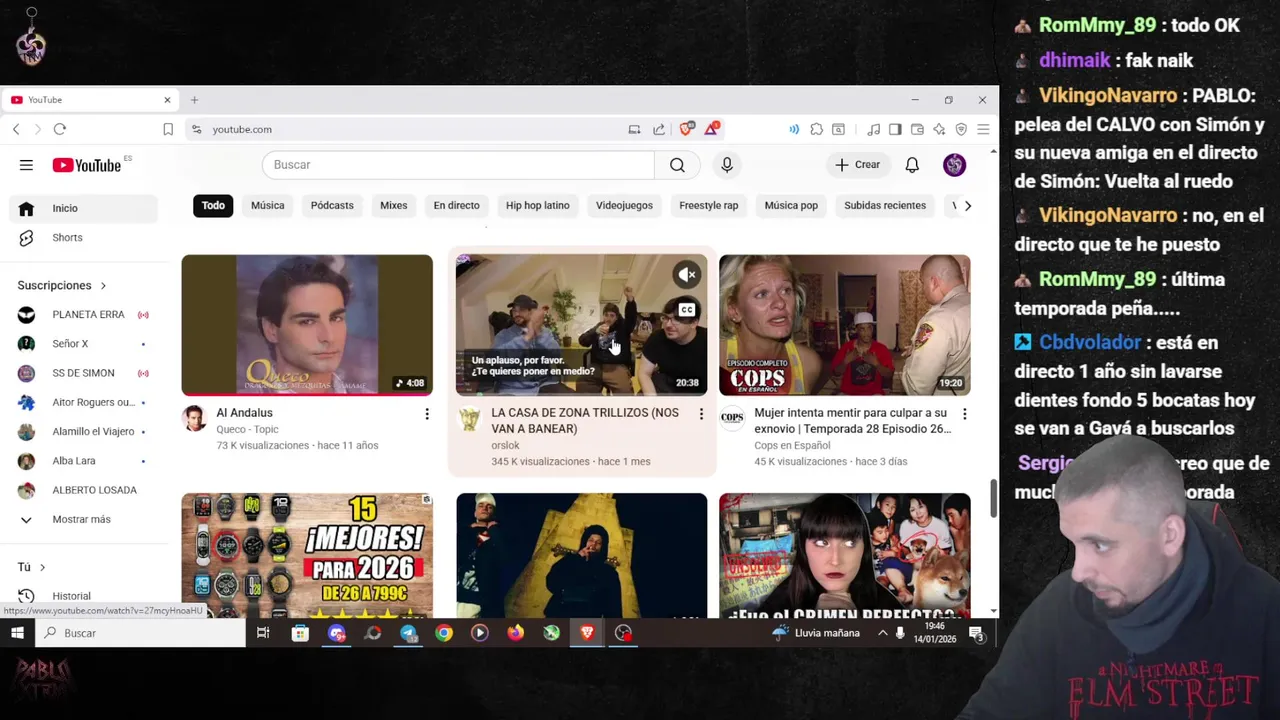Screen dimensions: 1280x720
Task: Select the Videojuegos filter chip
Action: pyautogui.click(x=624, y=206)
